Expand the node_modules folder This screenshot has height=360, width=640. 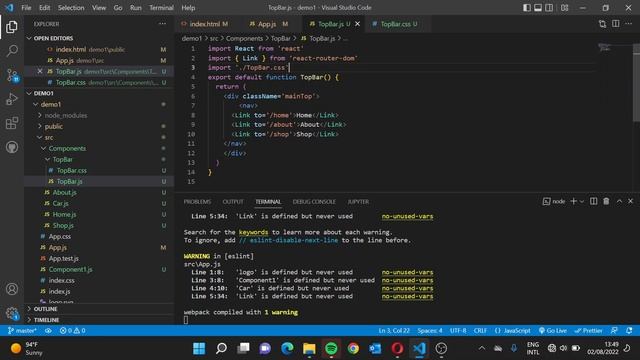(x=40, y=116)
